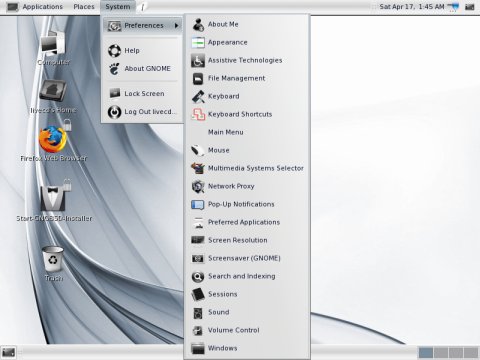The height and width of the screenshot is (360, 480).
Task: Click the Network Proxy label
Action: click(231, 186)
